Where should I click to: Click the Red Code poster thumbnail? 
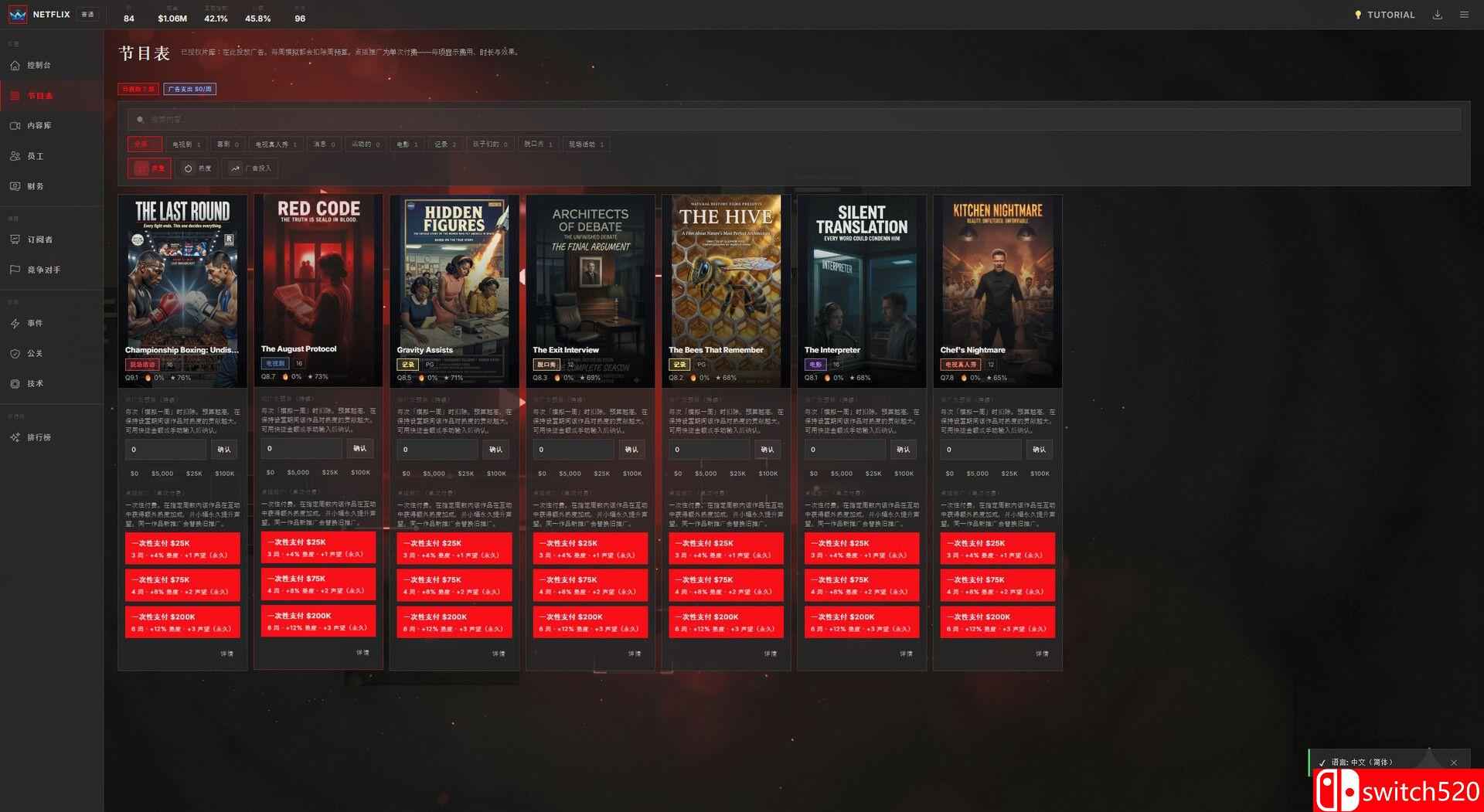[x=318, y=290]
